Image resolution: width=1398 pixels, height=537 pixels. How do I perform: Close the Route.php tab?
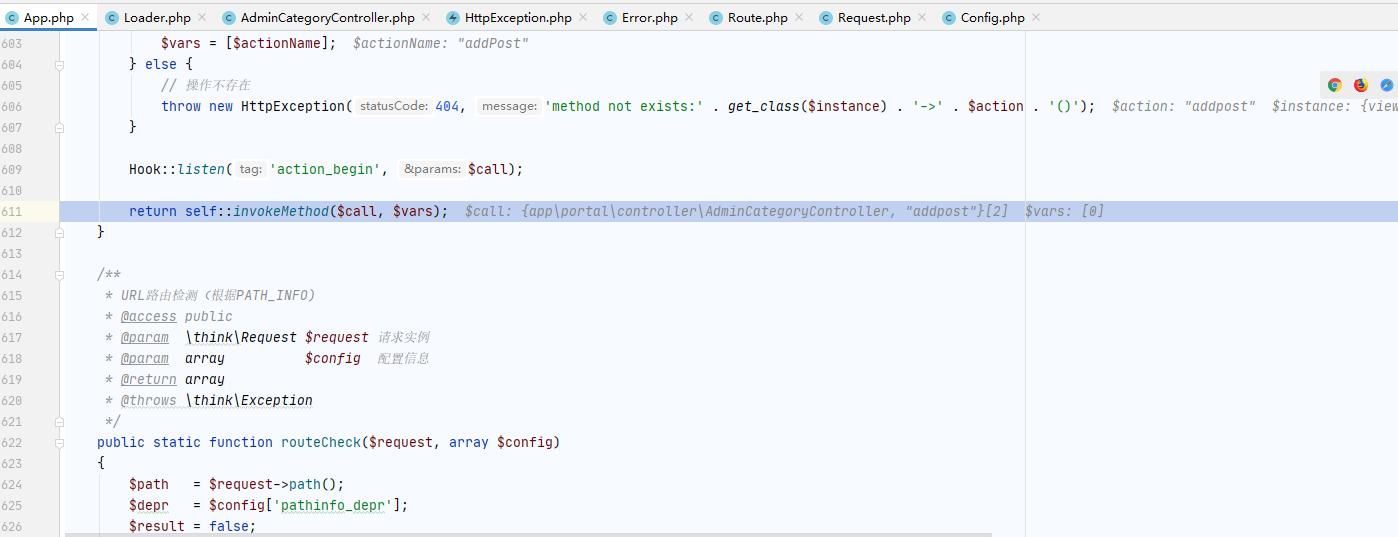(x=798, y=18)
